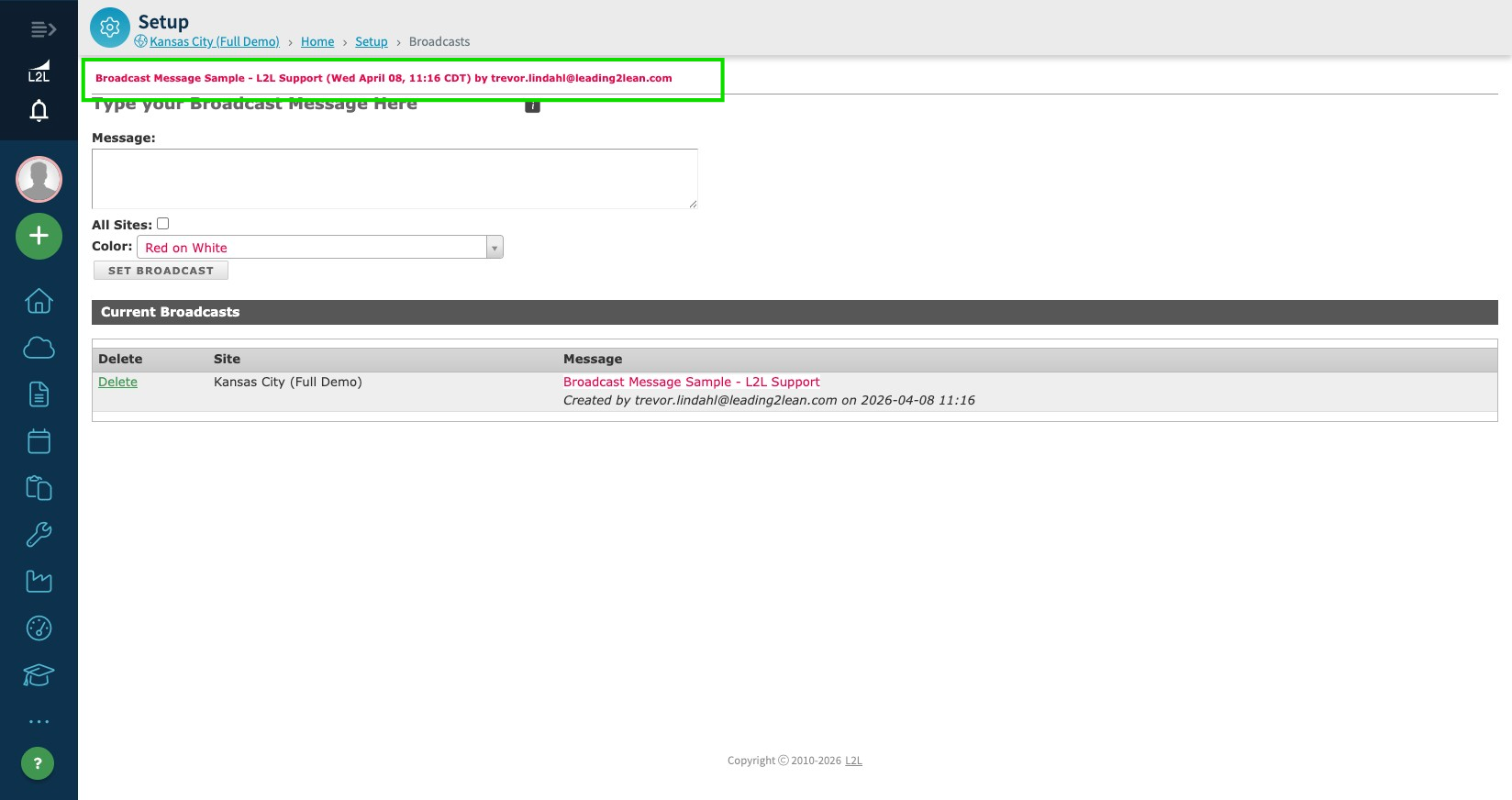Click the SET BROADCAST button

161,271
